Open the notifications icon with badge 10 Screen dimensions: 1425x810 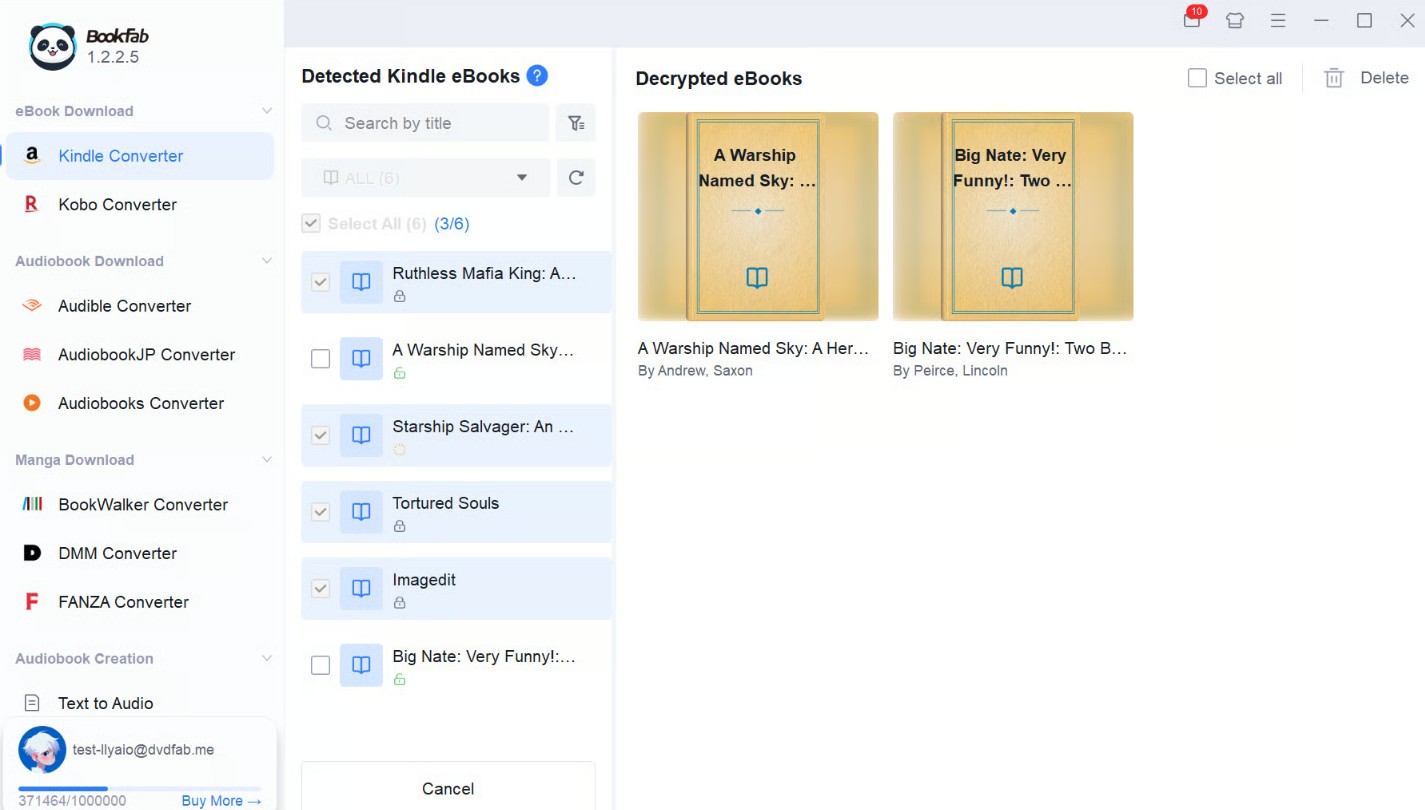[x=1192, y=19]
